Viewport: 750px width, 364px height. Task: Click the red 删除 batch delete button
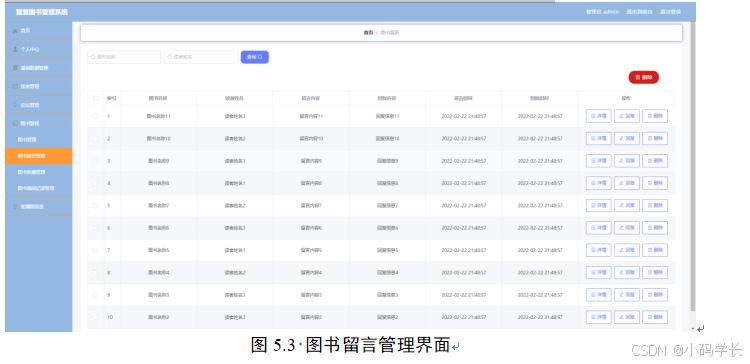(x=643, y=77)
